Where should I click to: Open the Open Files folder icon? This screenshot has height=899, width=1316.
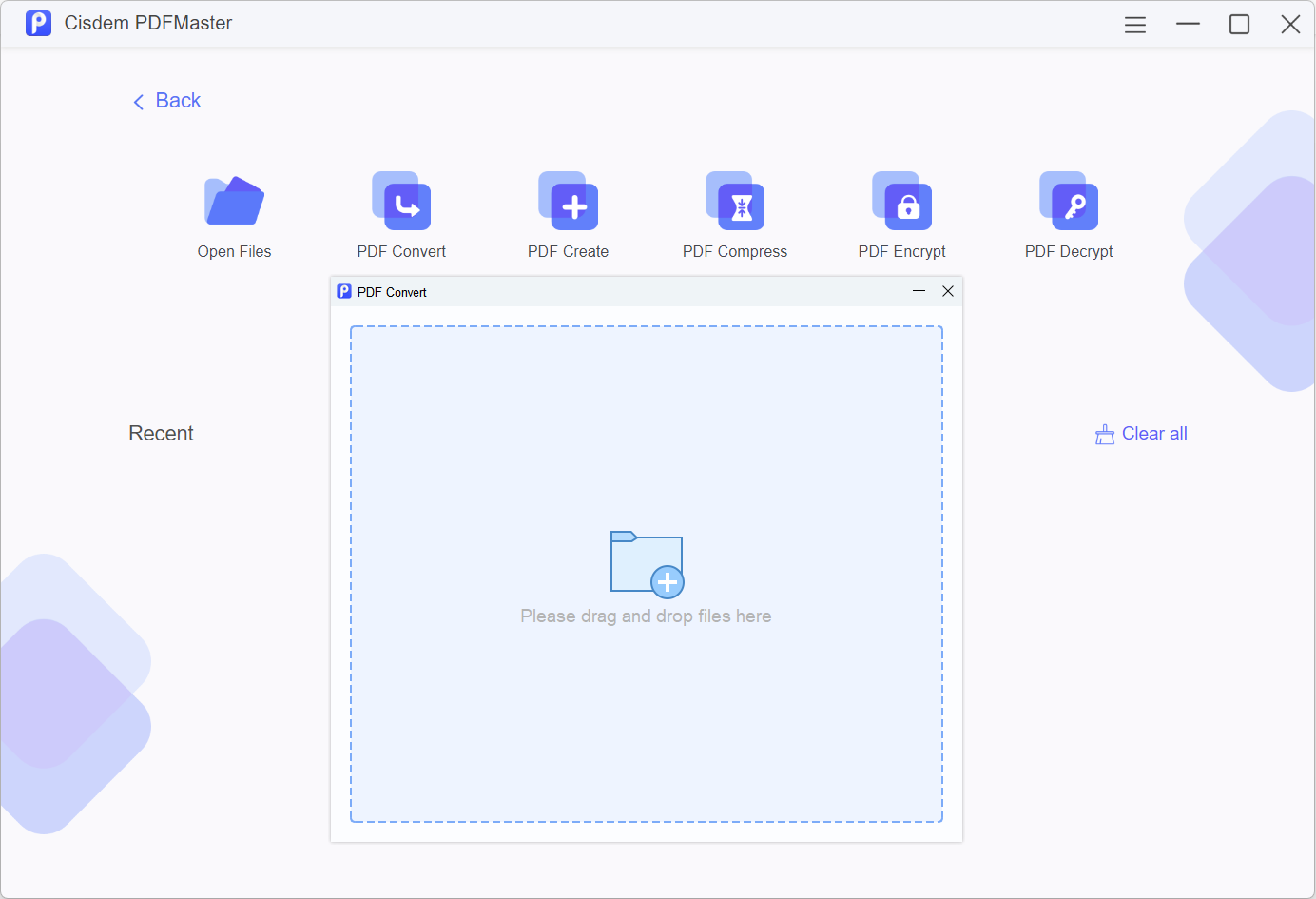pos(234,200)
